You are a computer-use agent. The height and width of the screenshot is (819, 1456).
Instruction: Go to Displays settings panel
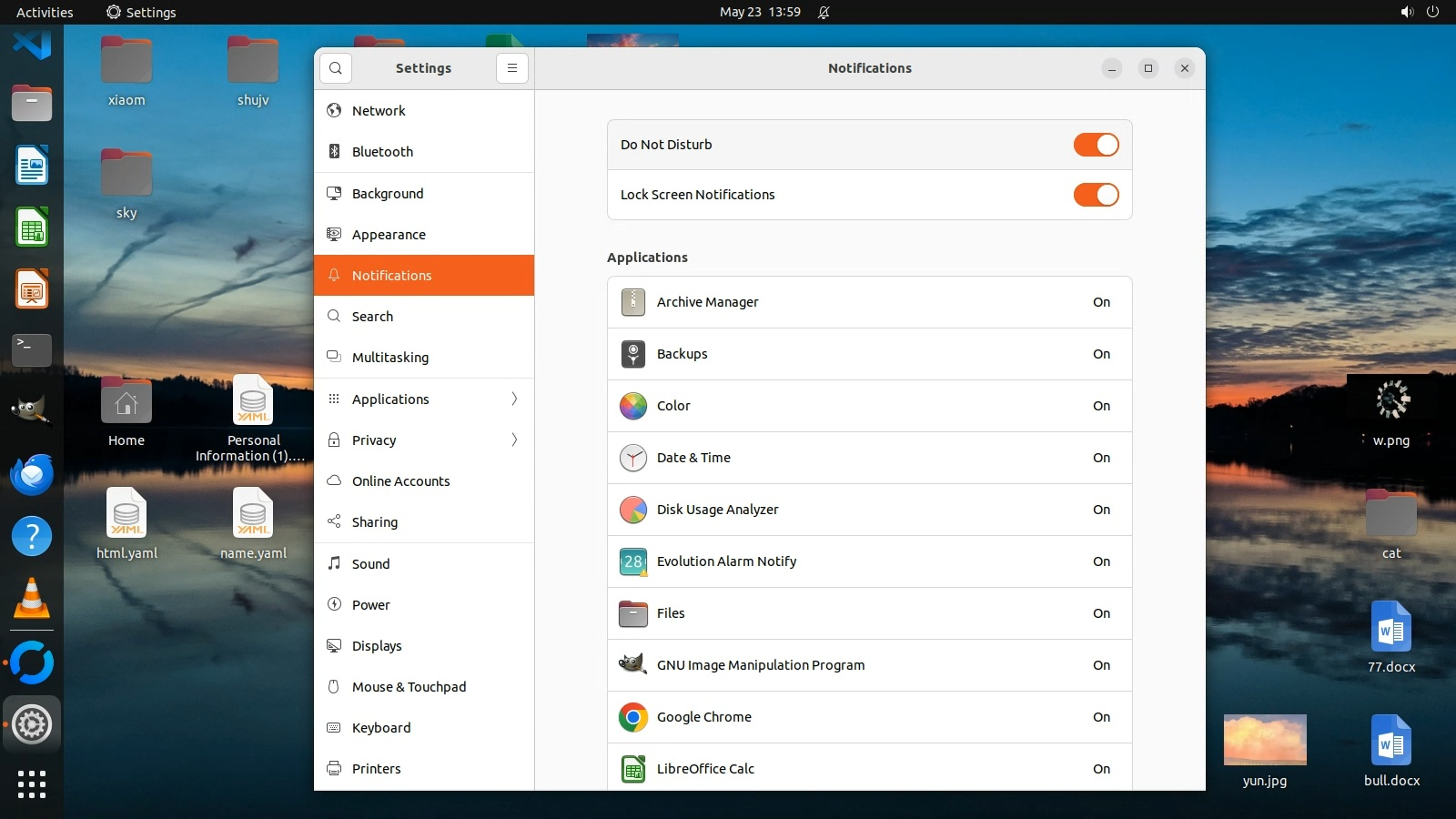pos(377,646)
